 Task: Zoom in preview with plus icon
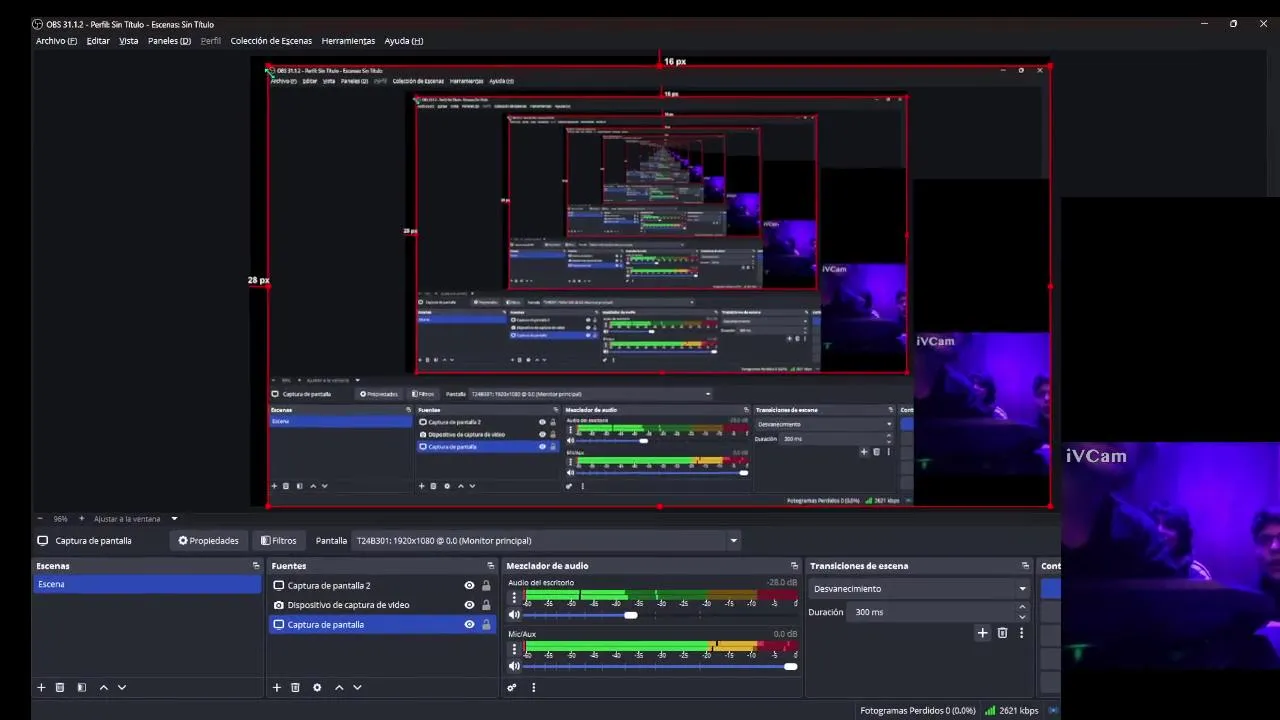82,518
